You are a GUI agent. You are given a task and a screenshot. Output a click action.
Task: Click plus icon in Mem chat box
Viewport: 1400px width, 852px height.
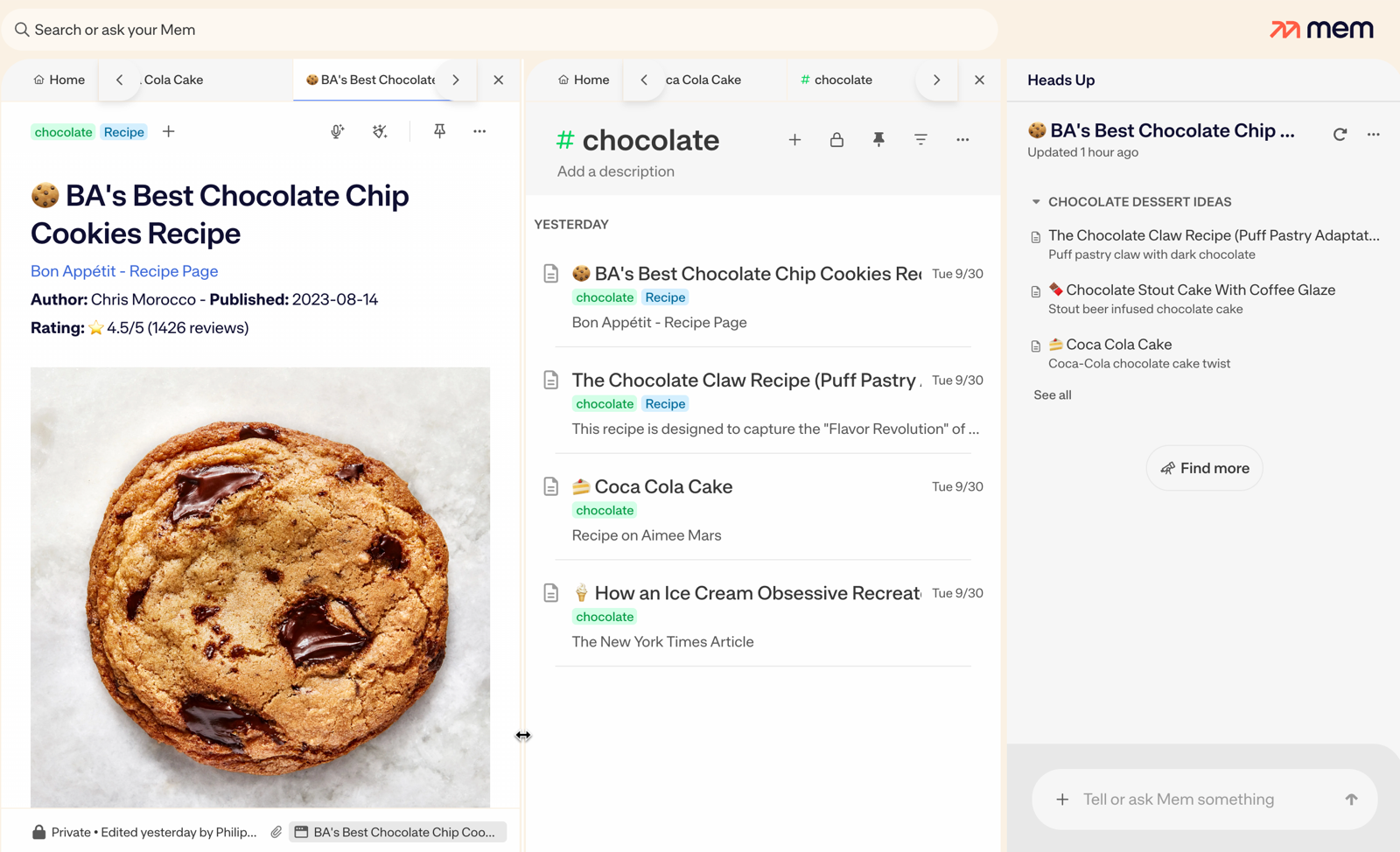point(1062,800)
